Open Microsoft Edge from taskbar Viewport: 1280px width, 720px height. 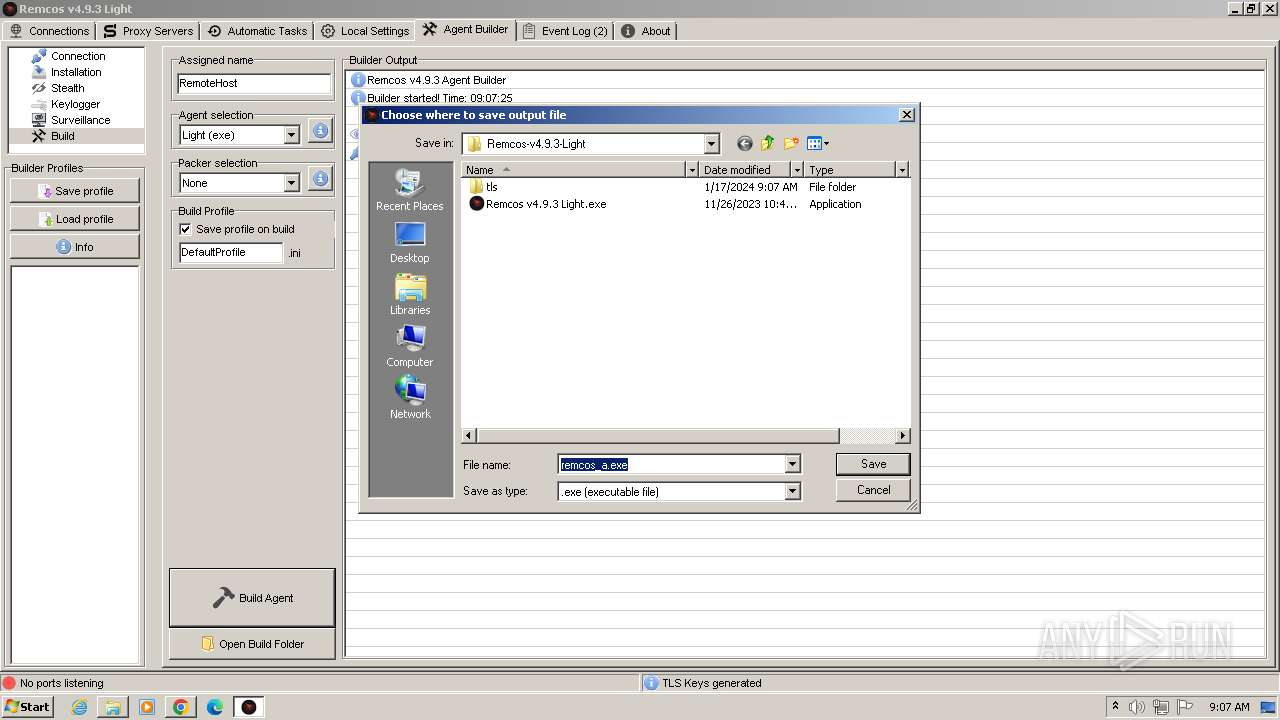[215, 707]
